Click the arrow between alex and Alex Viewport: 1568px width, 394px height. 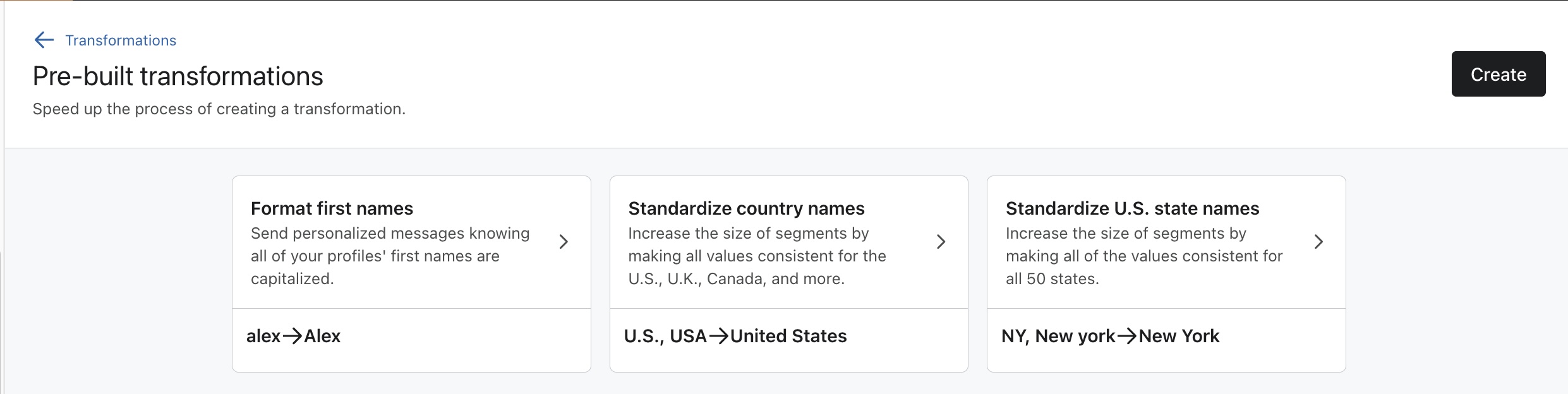pyautogui.click(x=292, y=336)
